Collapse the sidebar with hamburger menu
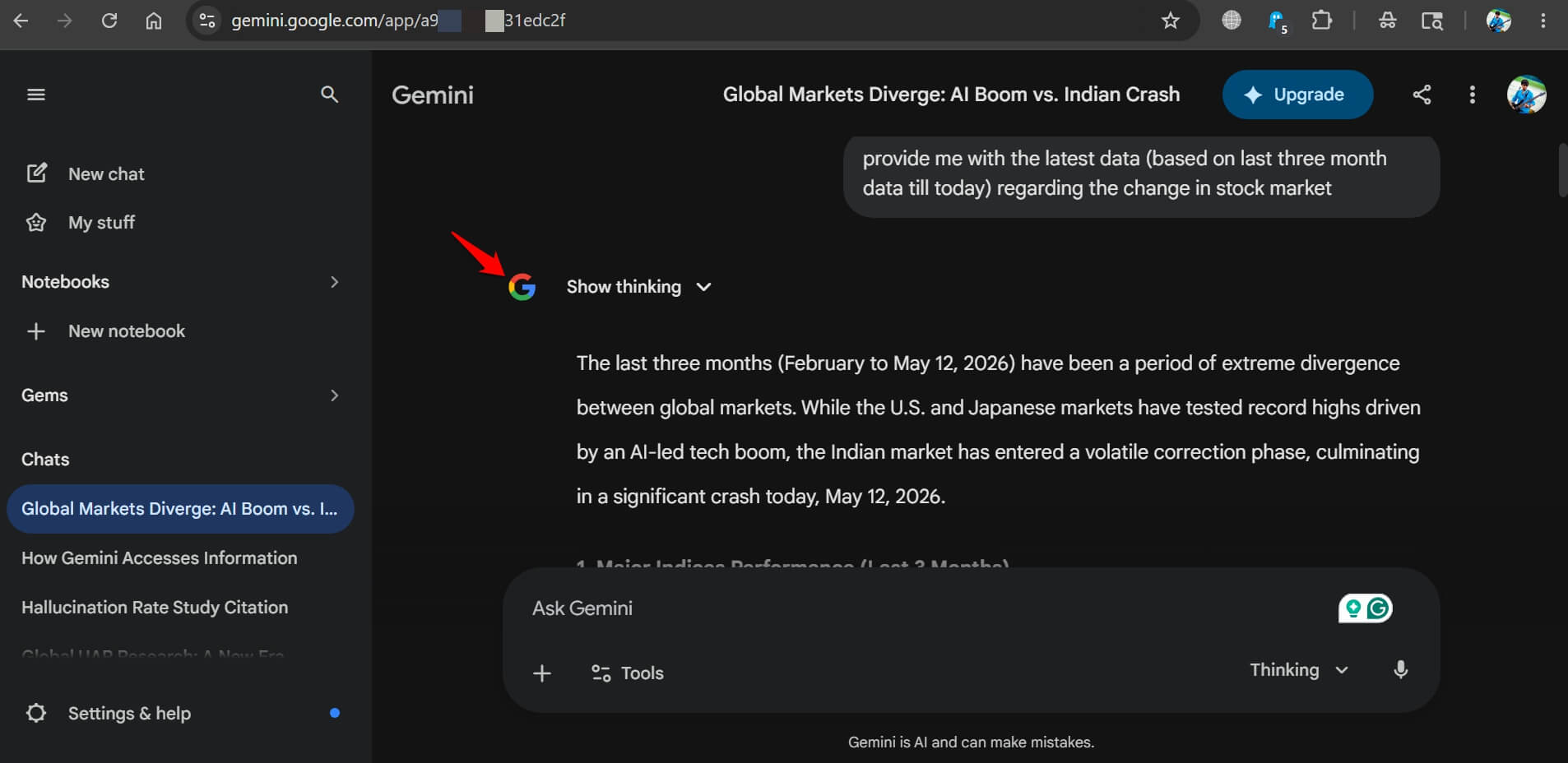1568x763 pixels. [36, 95]
